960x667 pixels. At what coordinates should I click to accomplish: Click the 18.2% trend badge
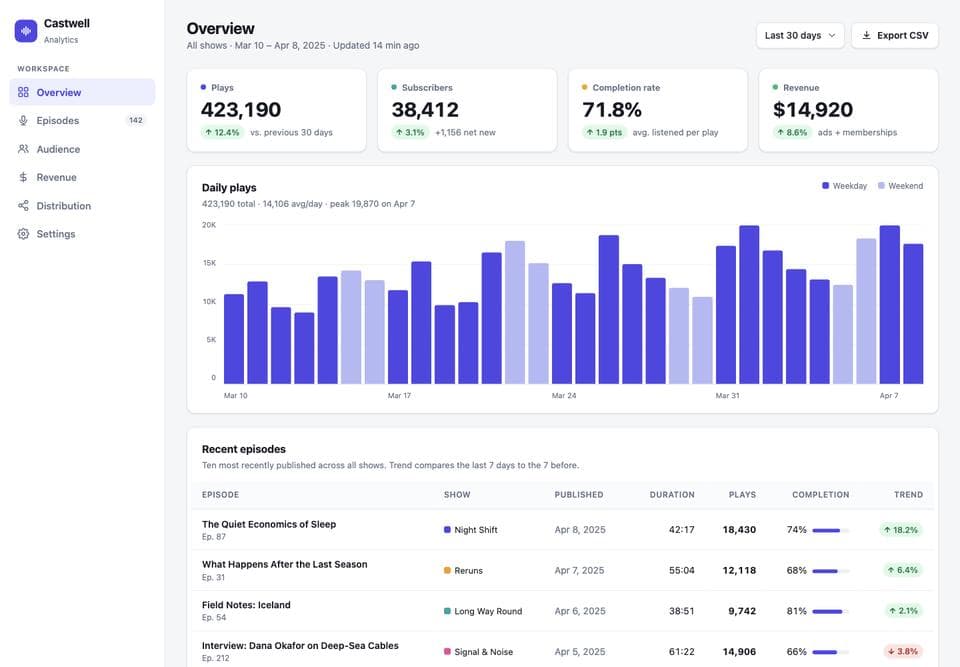[901, 530]
